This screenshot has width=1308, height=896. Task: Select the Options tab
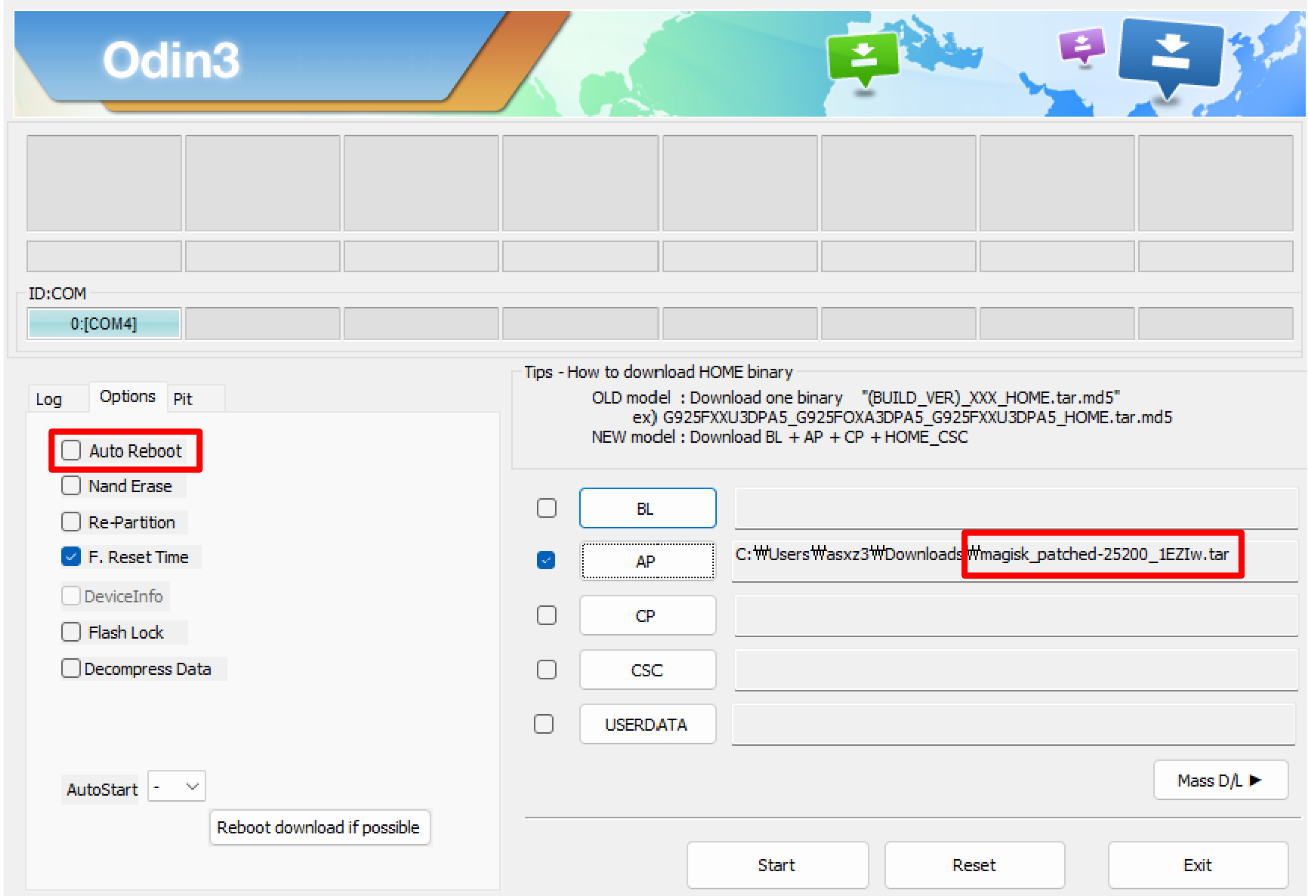[x=128, y=396]
